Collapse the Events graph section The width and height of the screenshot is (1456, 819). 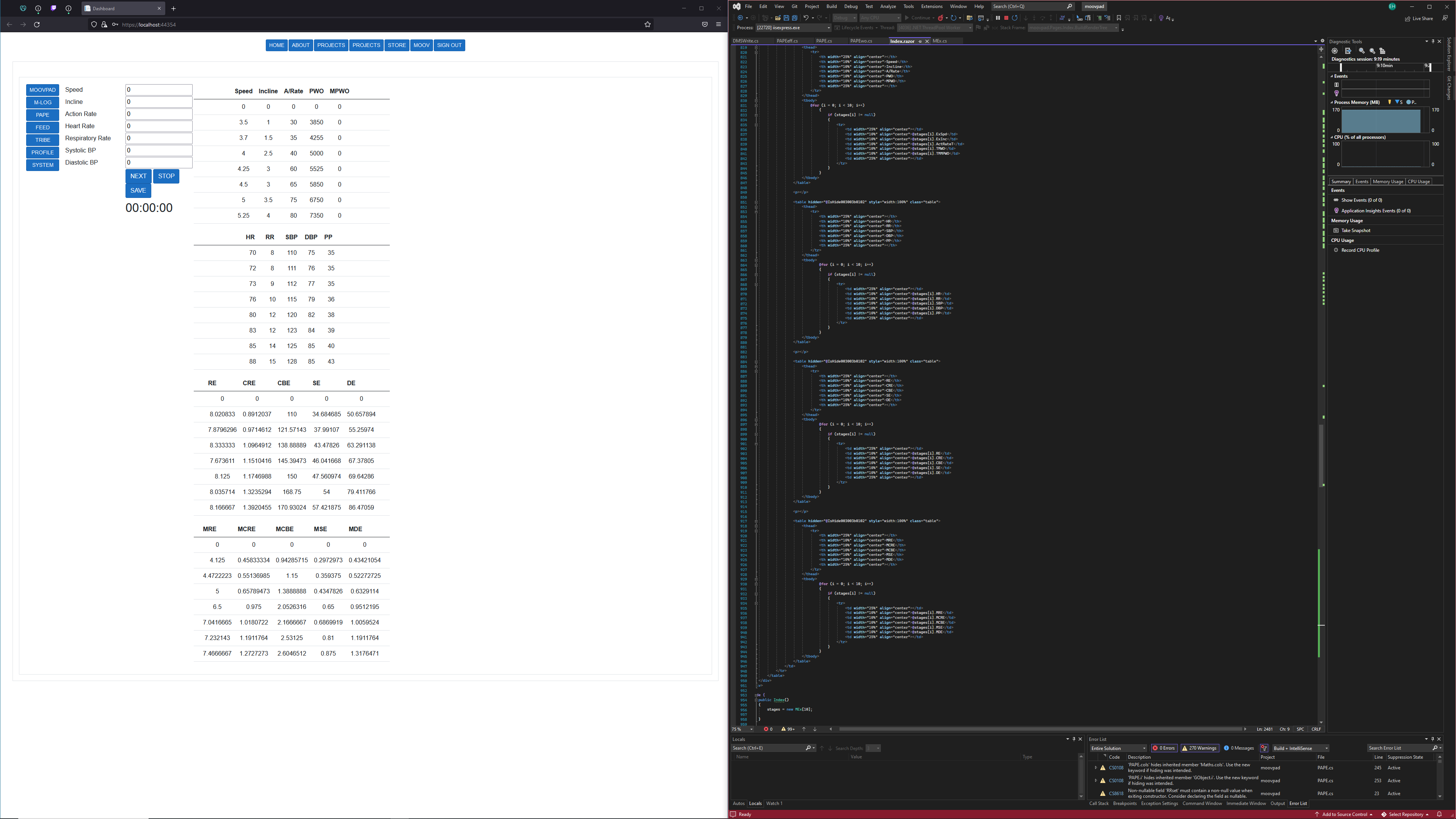click(x=1332, y=76)
